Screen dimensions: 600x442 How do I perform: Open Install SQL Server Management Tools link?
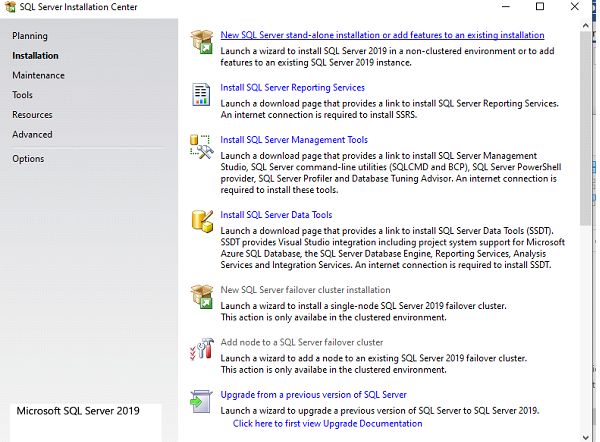point(294,139)
